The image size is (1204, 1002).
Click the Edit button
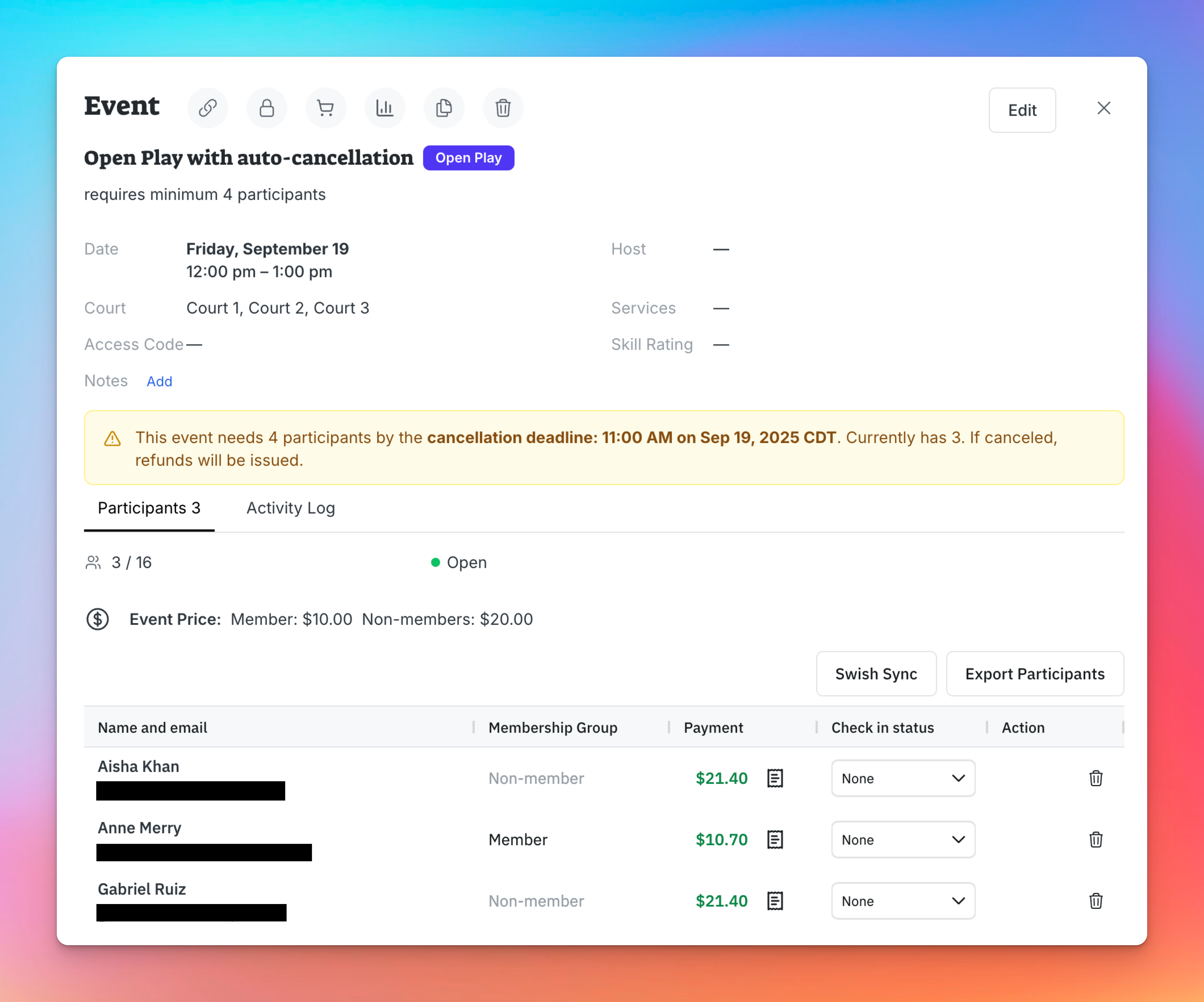(x=1022, y=110)
